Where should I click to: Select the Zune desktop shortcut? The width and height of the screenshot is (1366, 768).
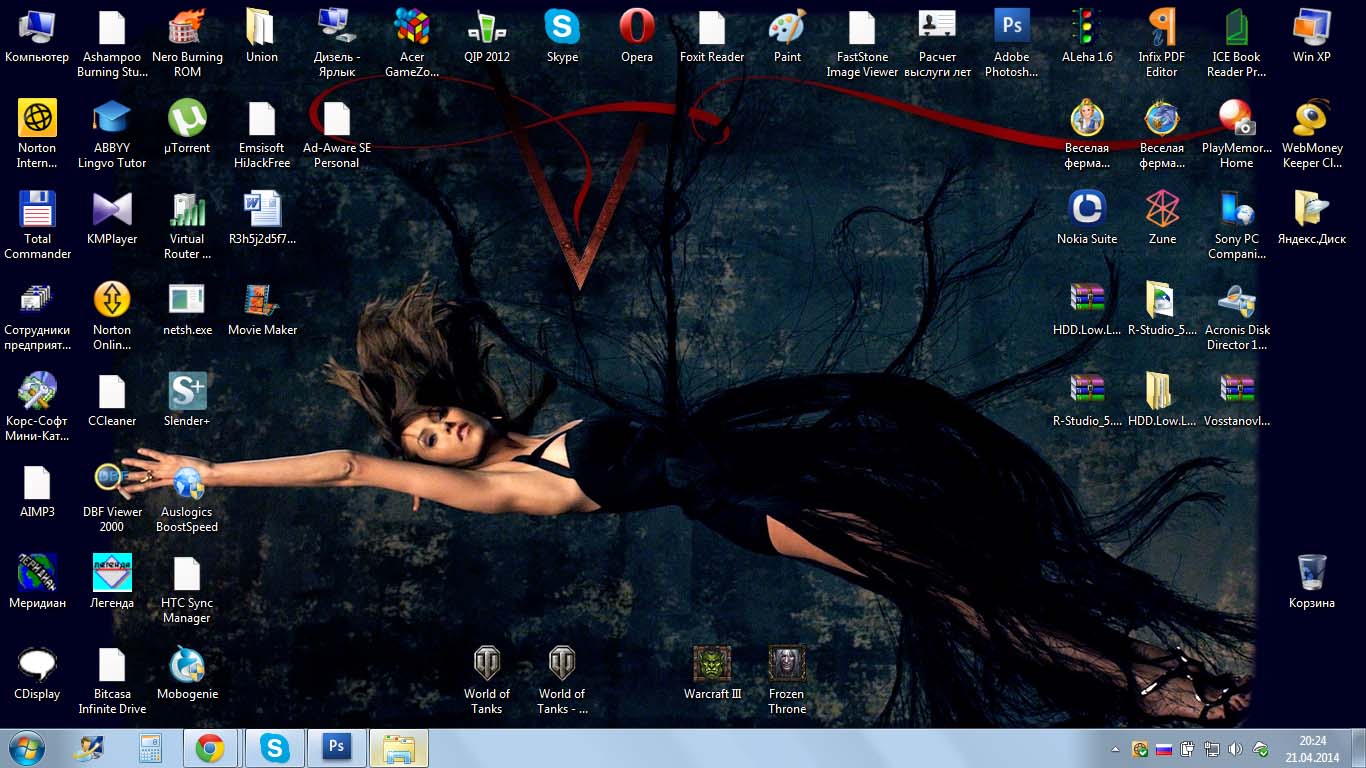[x=1162, y=210]
